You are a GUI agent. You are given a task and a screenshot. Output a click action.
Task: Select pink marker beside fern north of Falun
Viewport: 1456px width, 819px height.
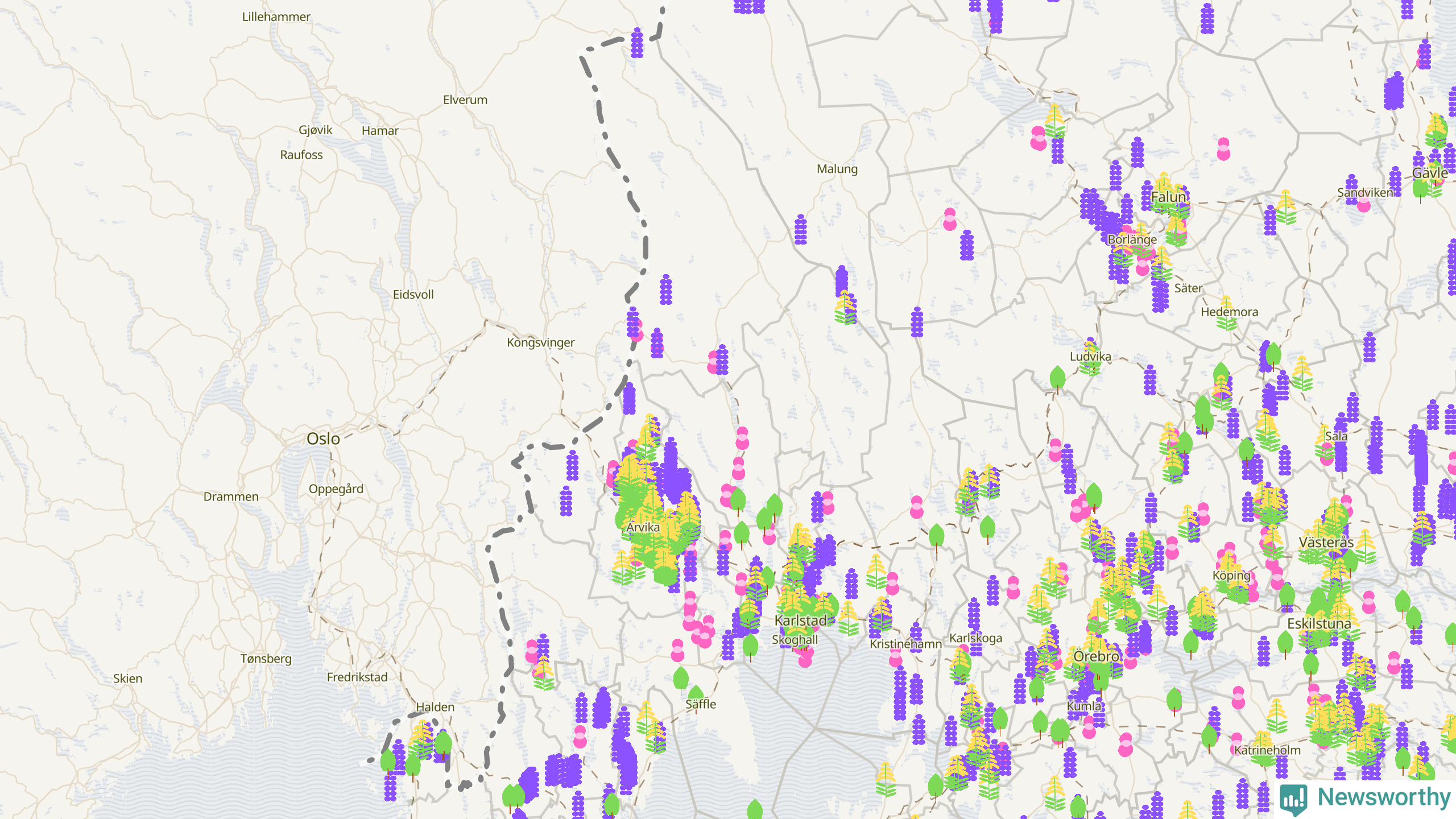click(1039, 138)
